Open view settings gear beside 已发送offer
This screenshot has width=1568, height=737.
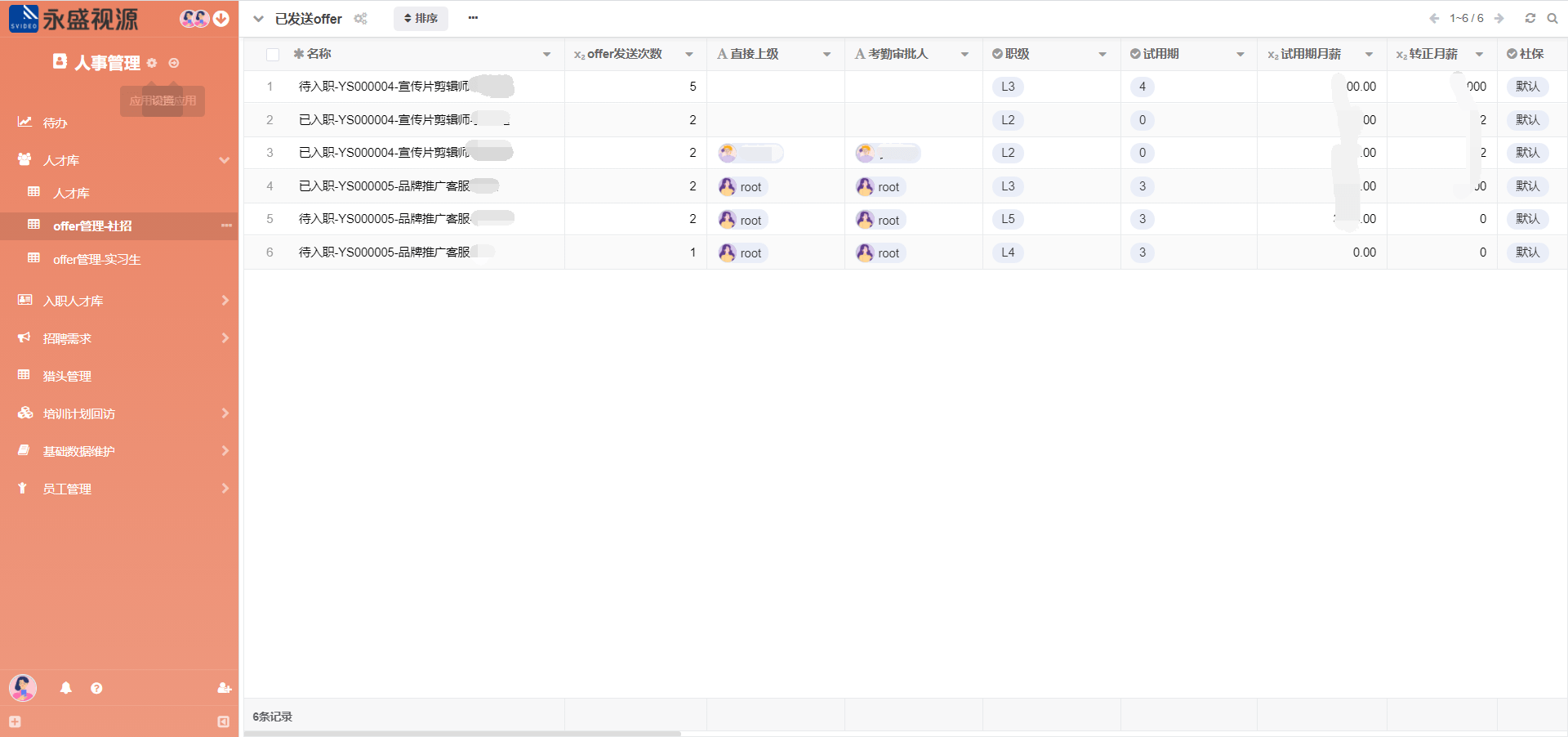[360, 19]
